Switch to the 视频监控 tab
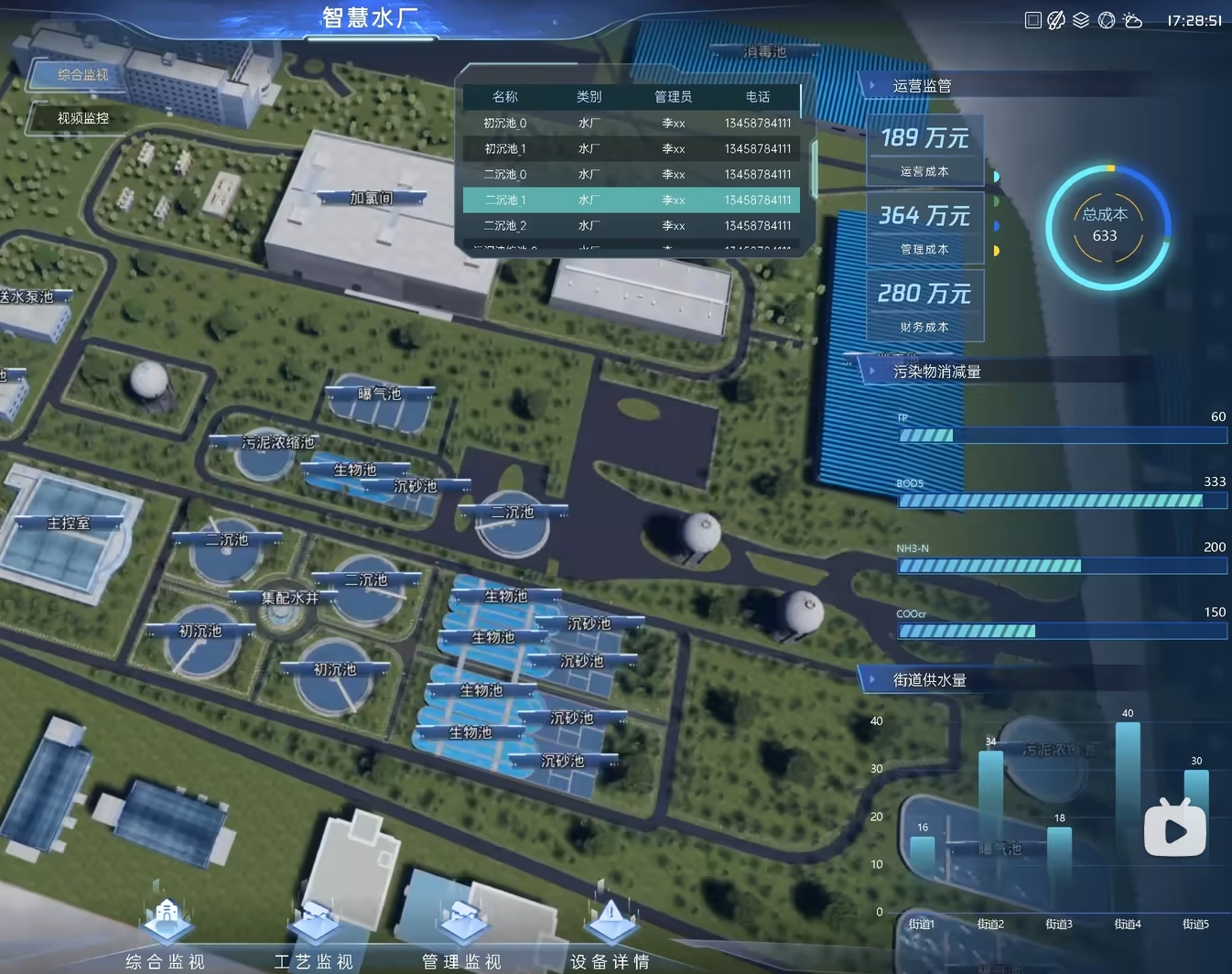1232x974 pixels. 82,118
